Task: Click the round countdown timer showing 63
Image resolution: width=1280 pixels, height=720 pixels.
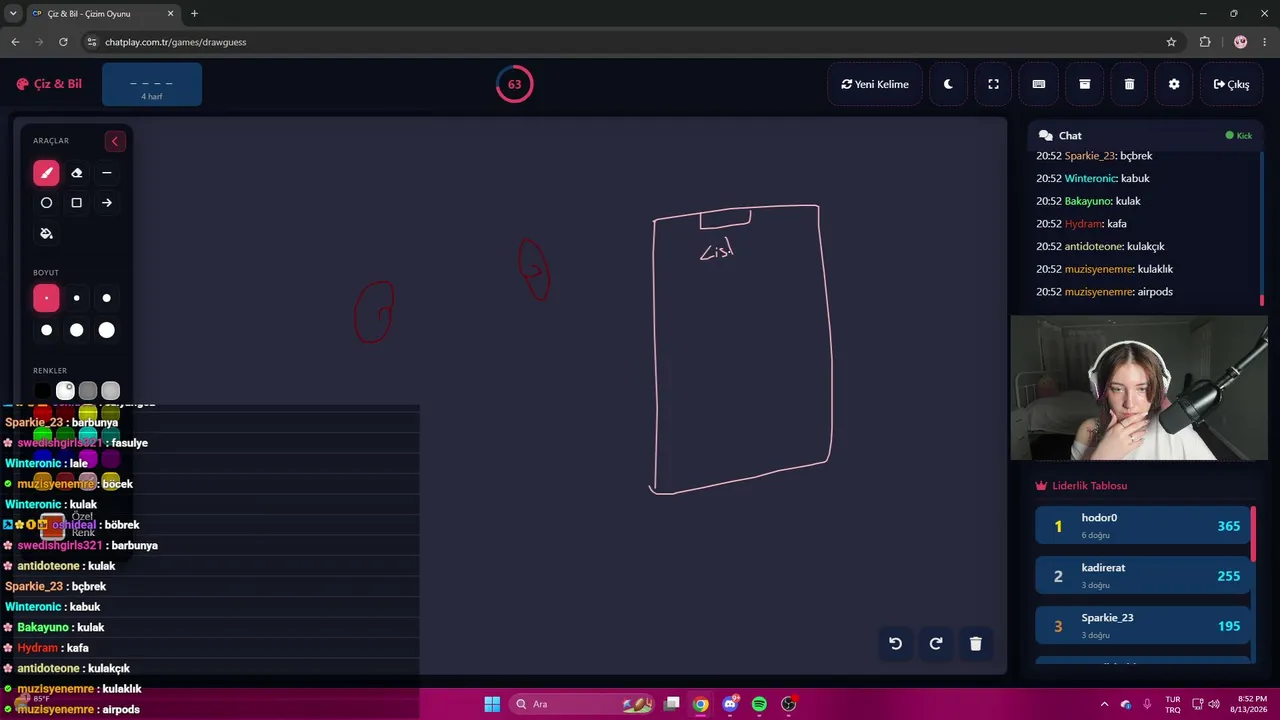Action: coord(514,84)
